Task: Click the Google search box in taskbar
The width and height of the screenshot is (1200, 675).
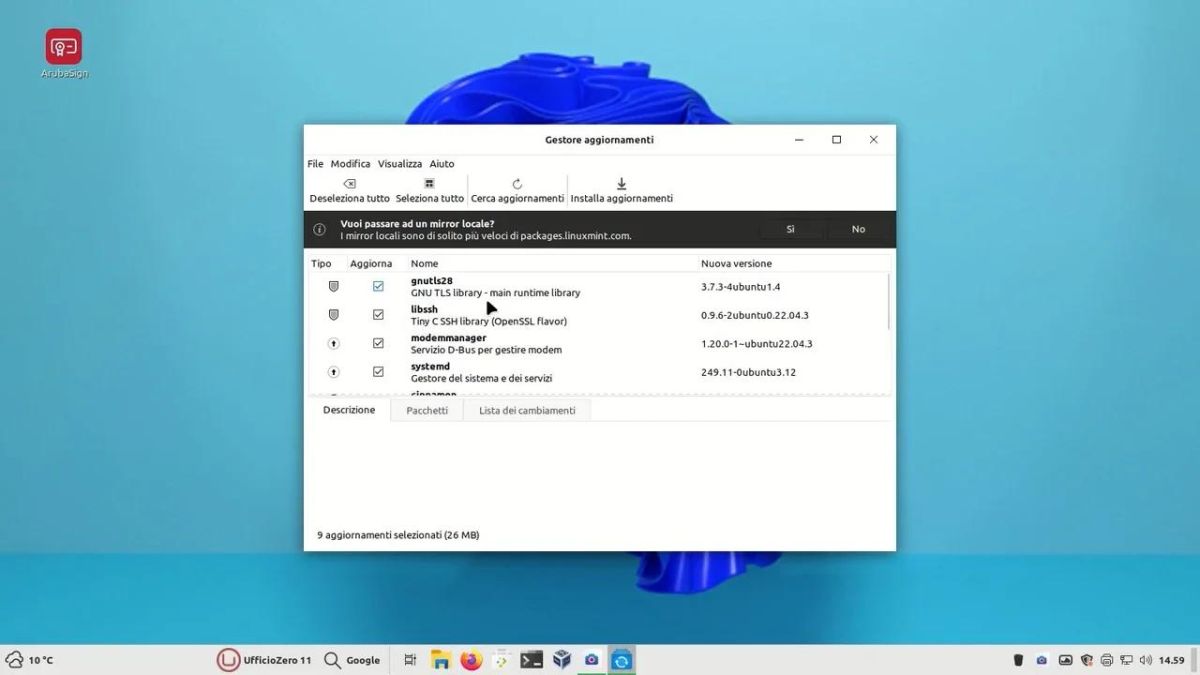Action: (352, 660)
